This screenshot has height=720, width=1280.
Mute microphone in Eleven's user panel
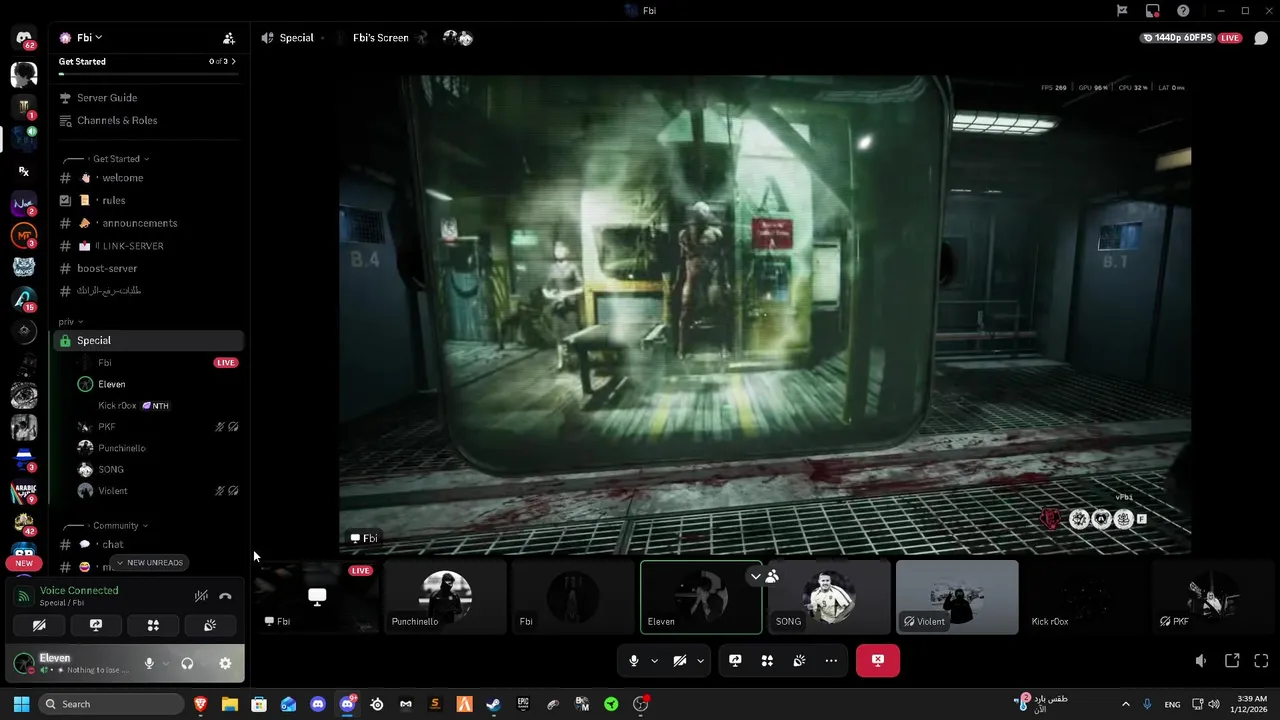(x=149, y=663)
